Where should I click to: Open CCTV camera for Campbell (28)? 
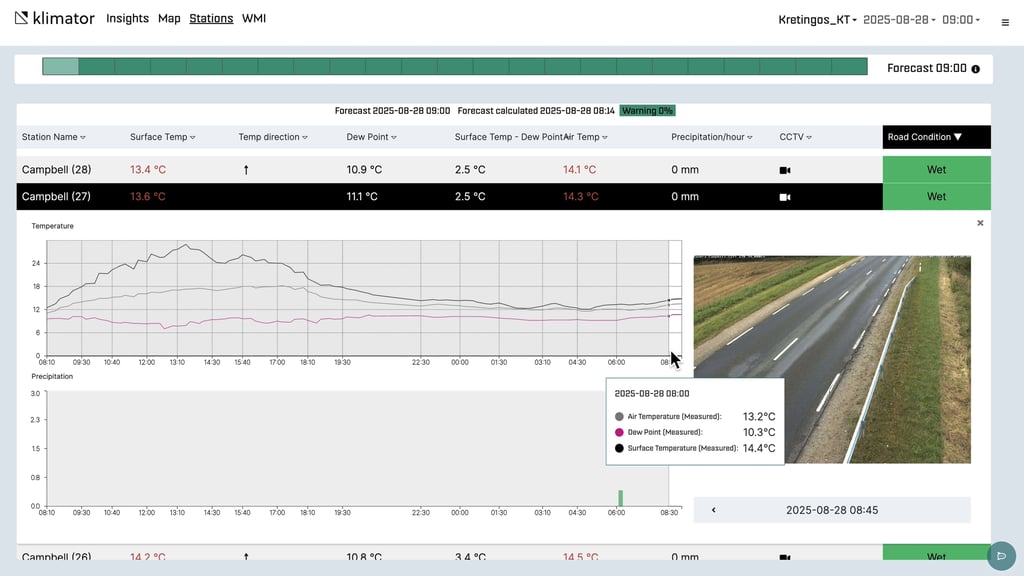(785, 170)
